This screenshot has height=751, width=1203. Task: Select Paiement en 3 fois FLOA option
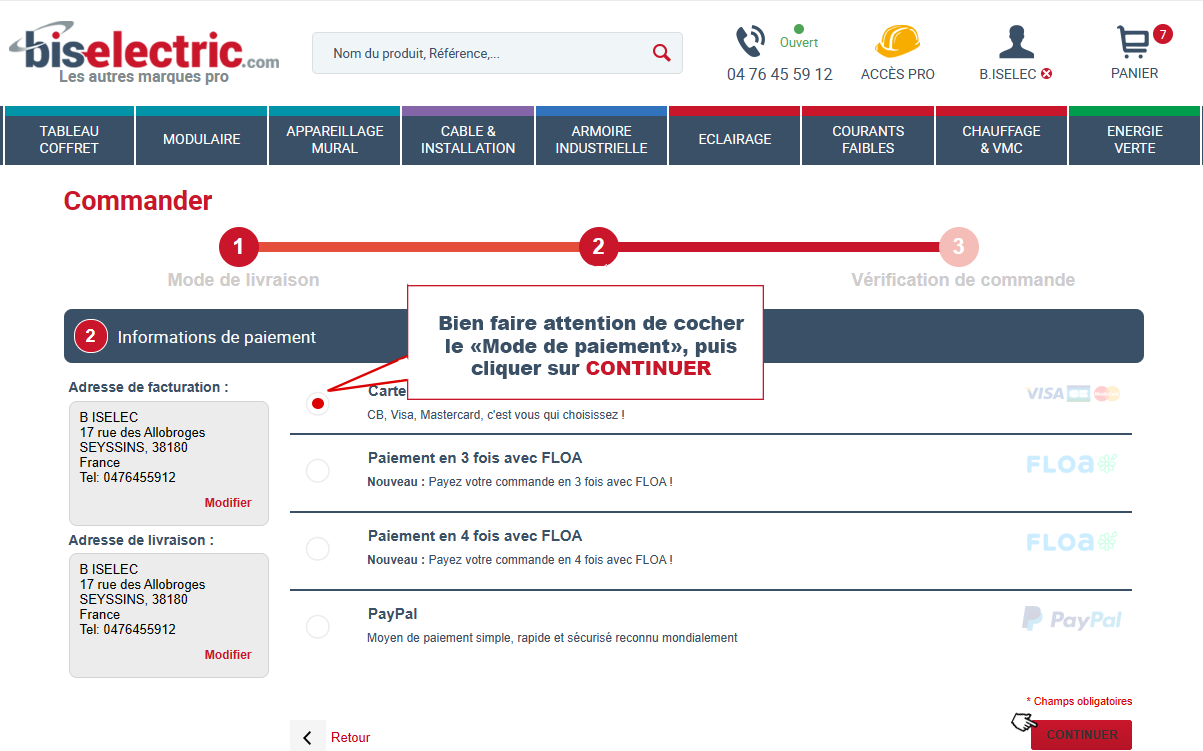(x=318, y=471)
